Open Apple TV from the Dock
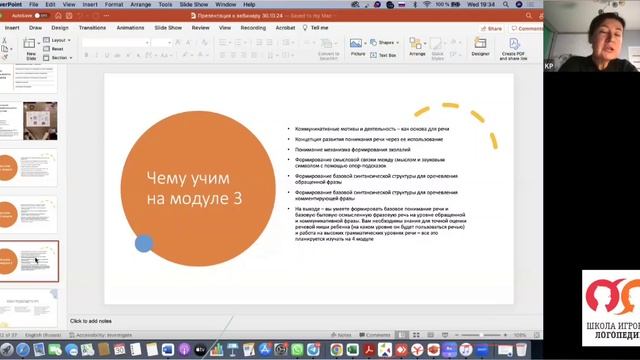This screenshot has height=360, width=640. 200,349
